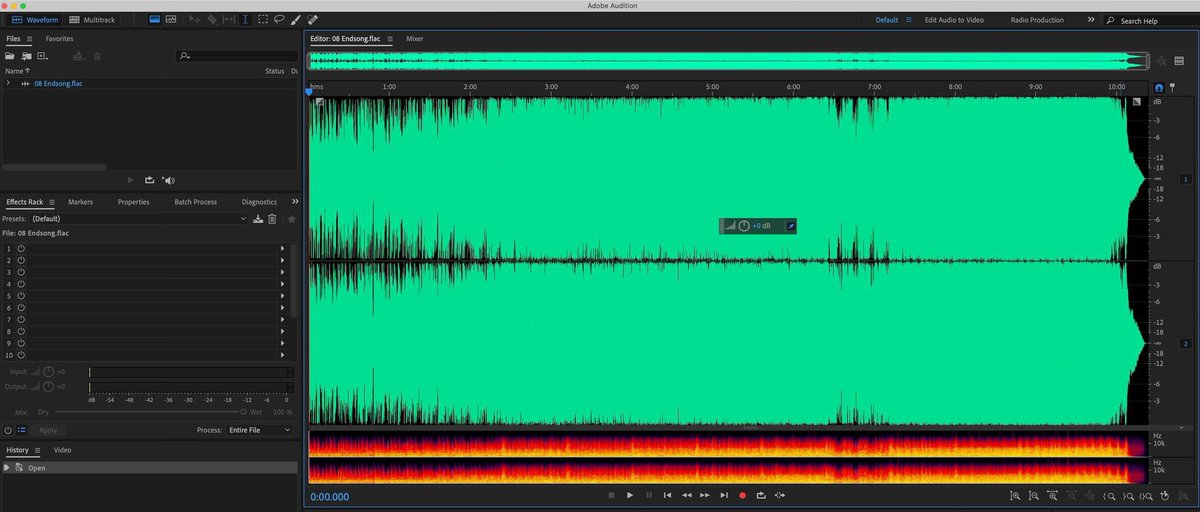This screenshot has width=1200, height=512.
Task: Open the Process Entire File dropdown
Action: point(259,430)
